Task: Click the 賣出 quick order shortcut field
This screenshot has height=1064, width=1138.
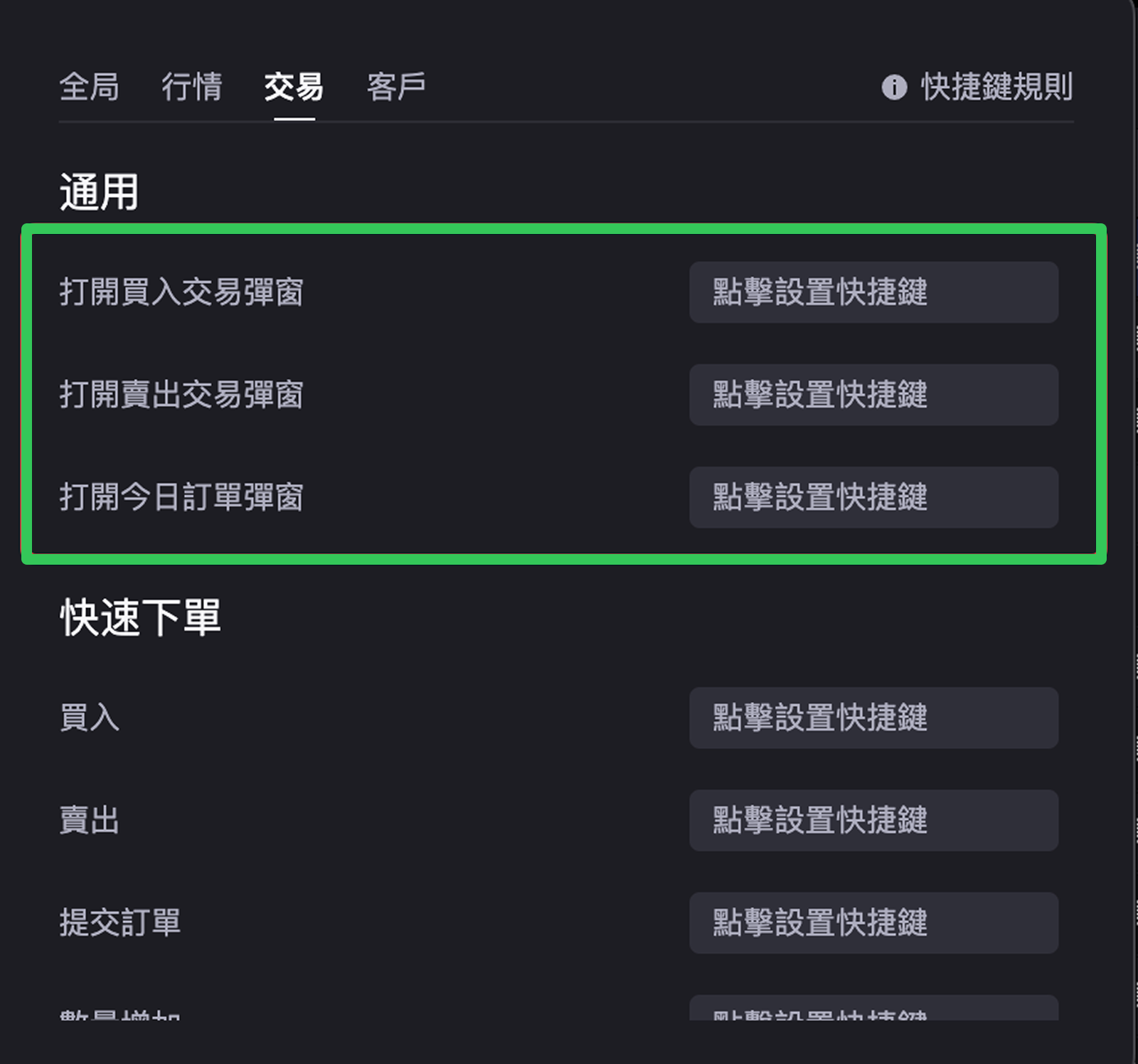Action: point(873,820)
